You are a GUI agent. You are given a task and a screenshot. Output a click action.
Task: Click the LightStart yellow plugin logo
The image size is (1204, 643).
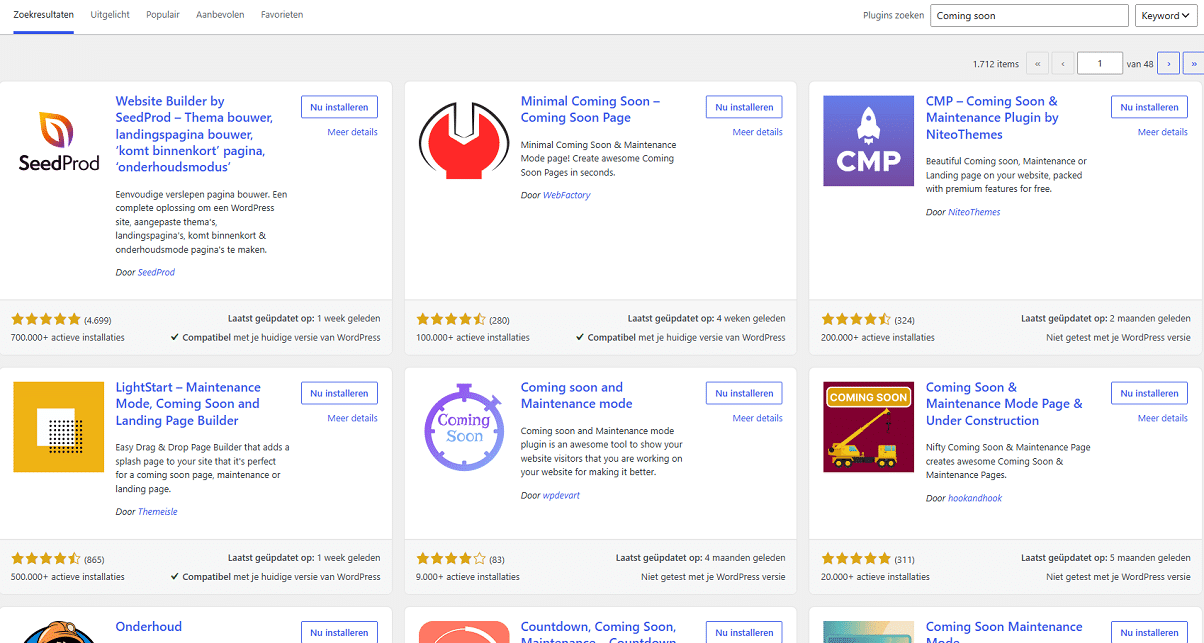pyautogui.click(x=59, y=427)
